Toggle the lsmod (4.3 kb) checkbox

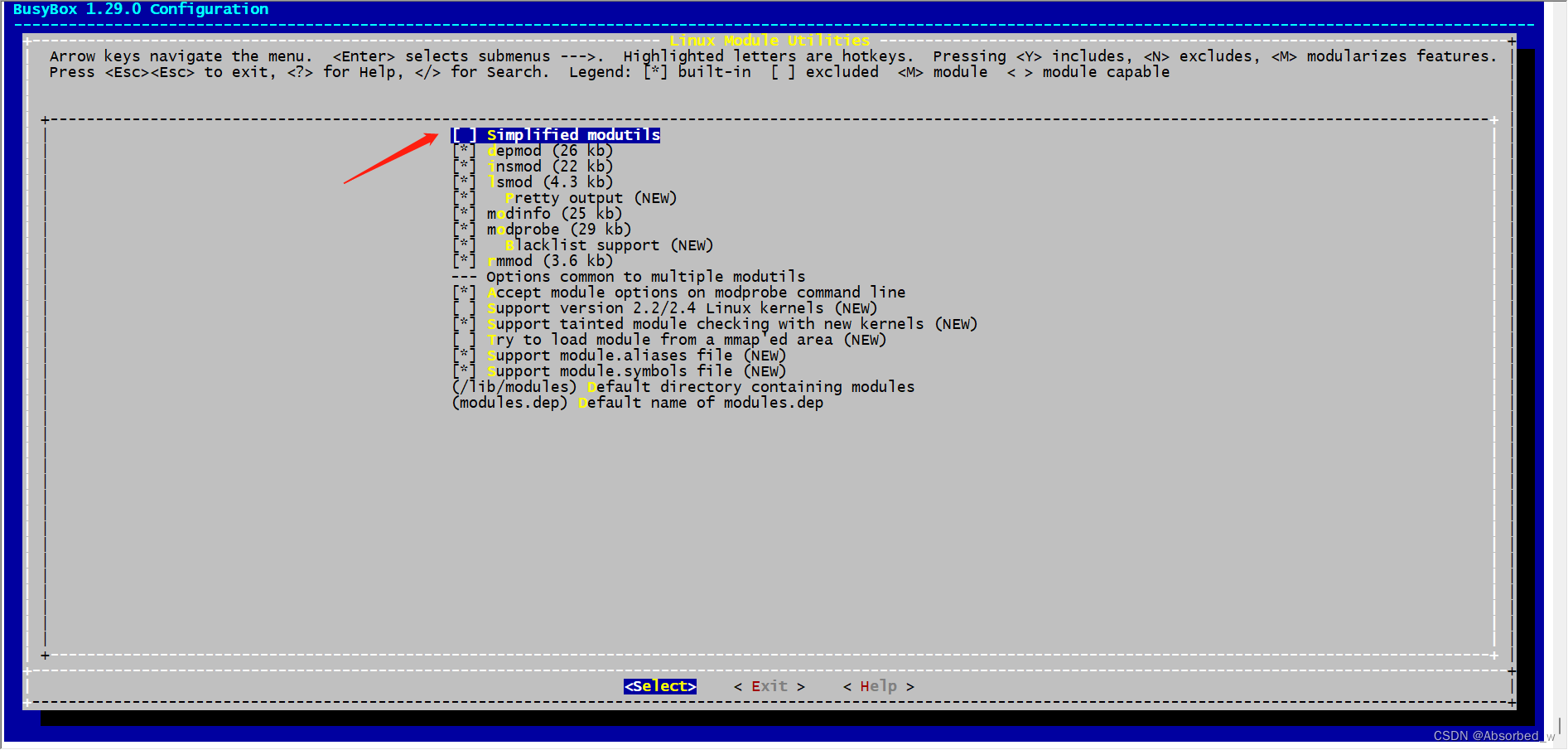464,182
